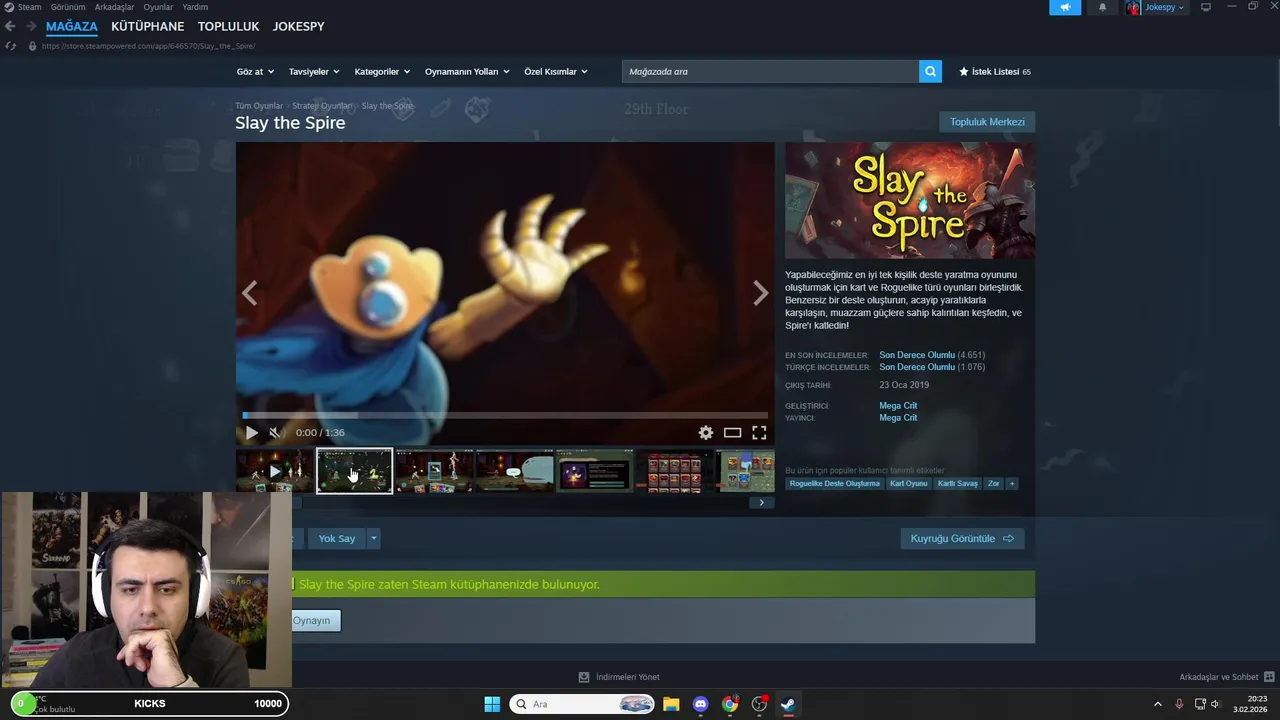Open Windows Start menu
The width and height of the screenshot is (1280, 720).
click(x=492, y=704)
